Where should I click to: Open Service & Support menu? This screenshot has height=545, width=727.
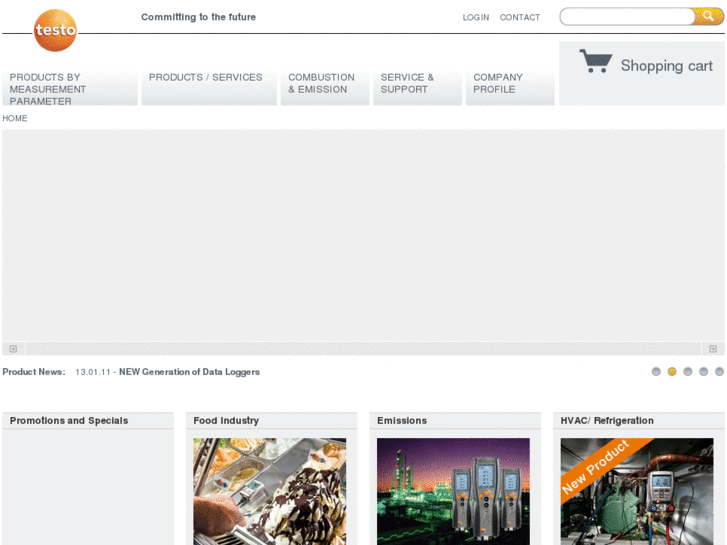coord(418,88)
